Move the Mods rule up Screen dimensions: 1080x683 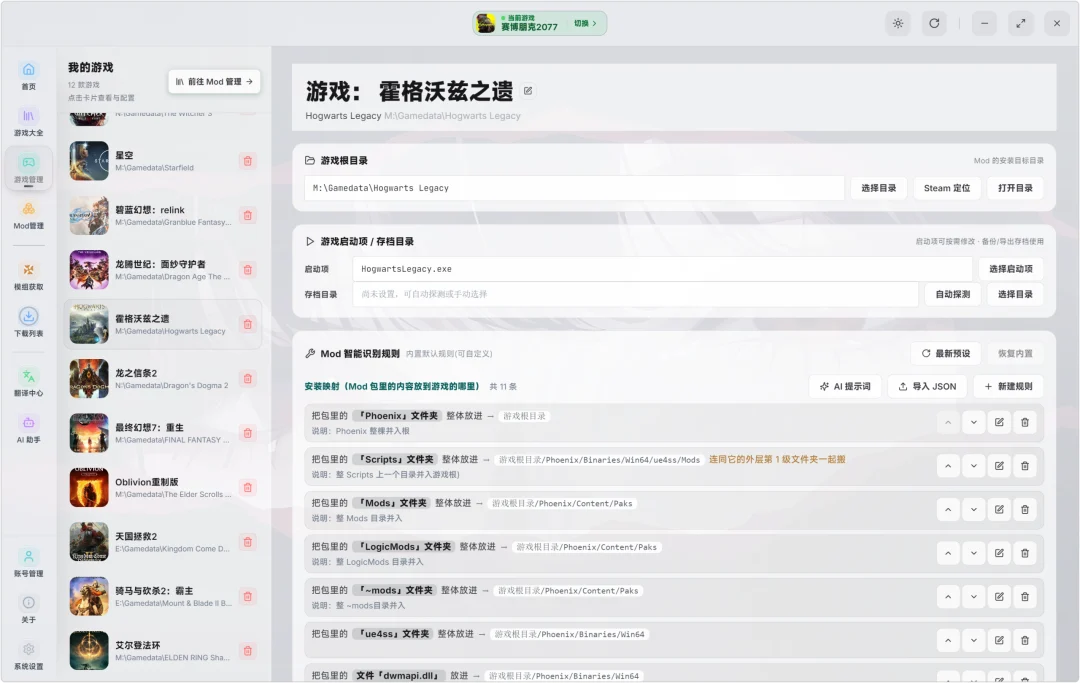[948, 509]
